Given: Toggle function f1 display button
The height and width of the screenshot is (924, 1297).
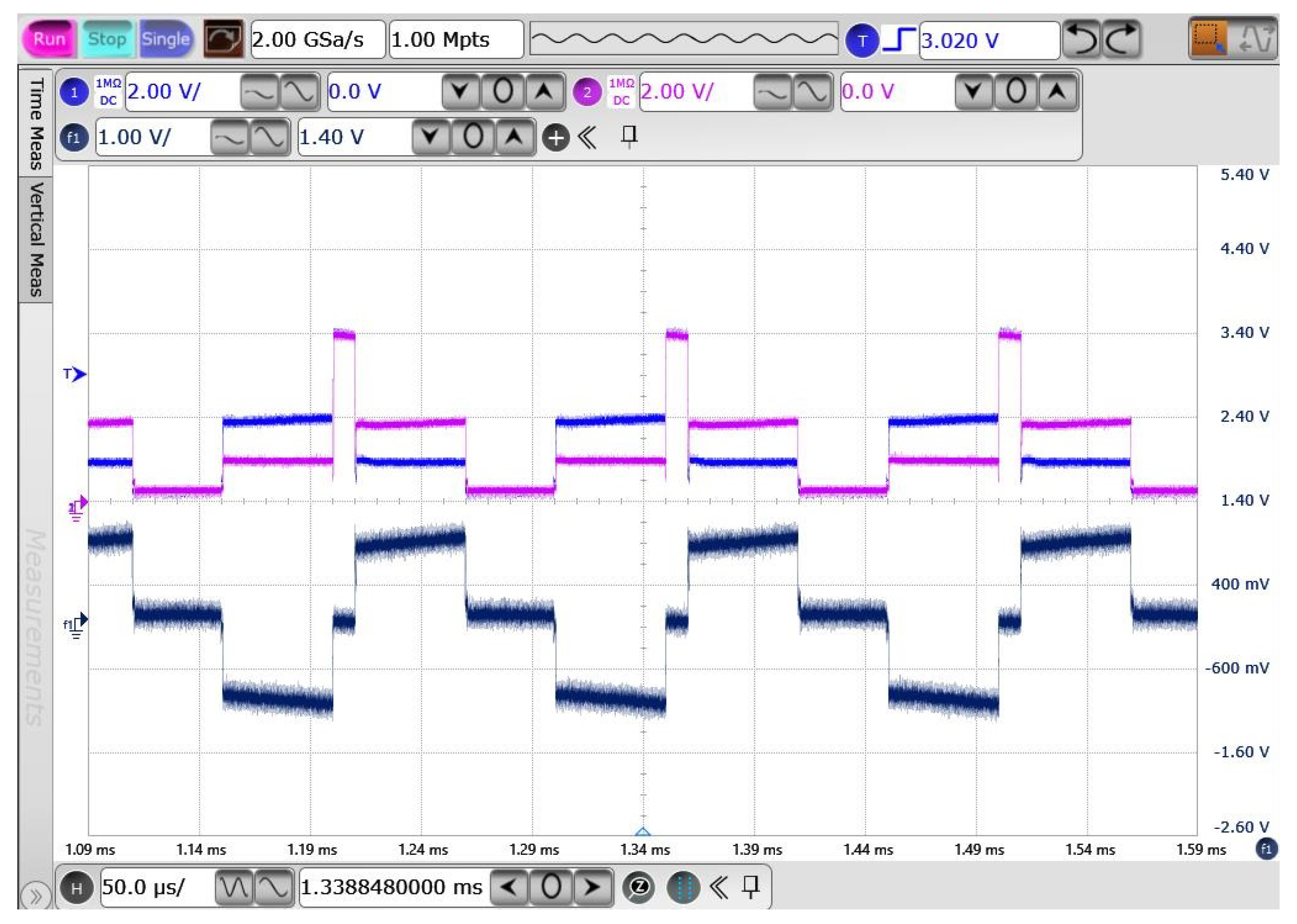Looking at the screenshot, I should point(74,138).
